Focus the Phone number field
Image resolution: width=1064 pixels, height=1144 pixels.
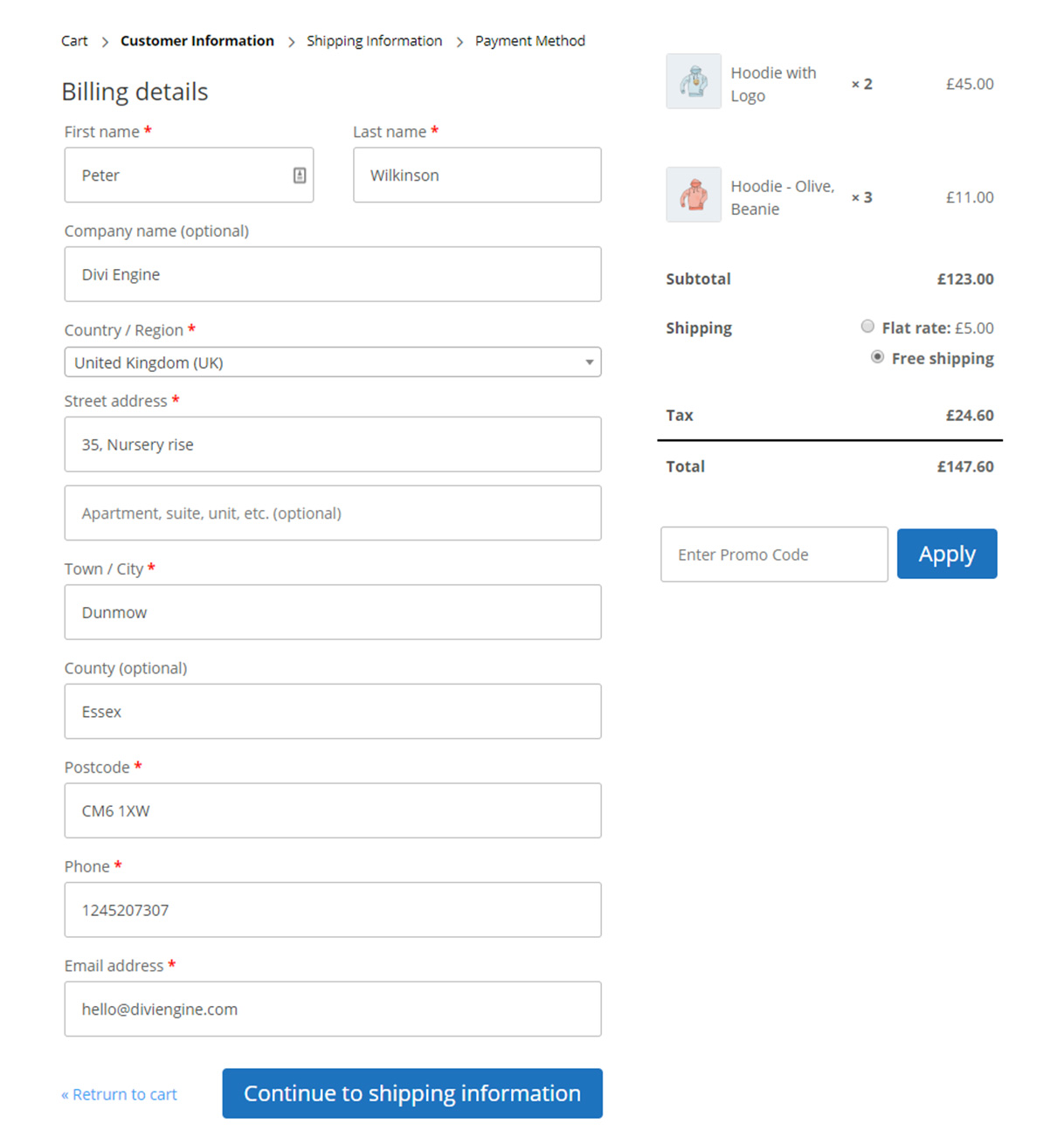click(332, 910)
